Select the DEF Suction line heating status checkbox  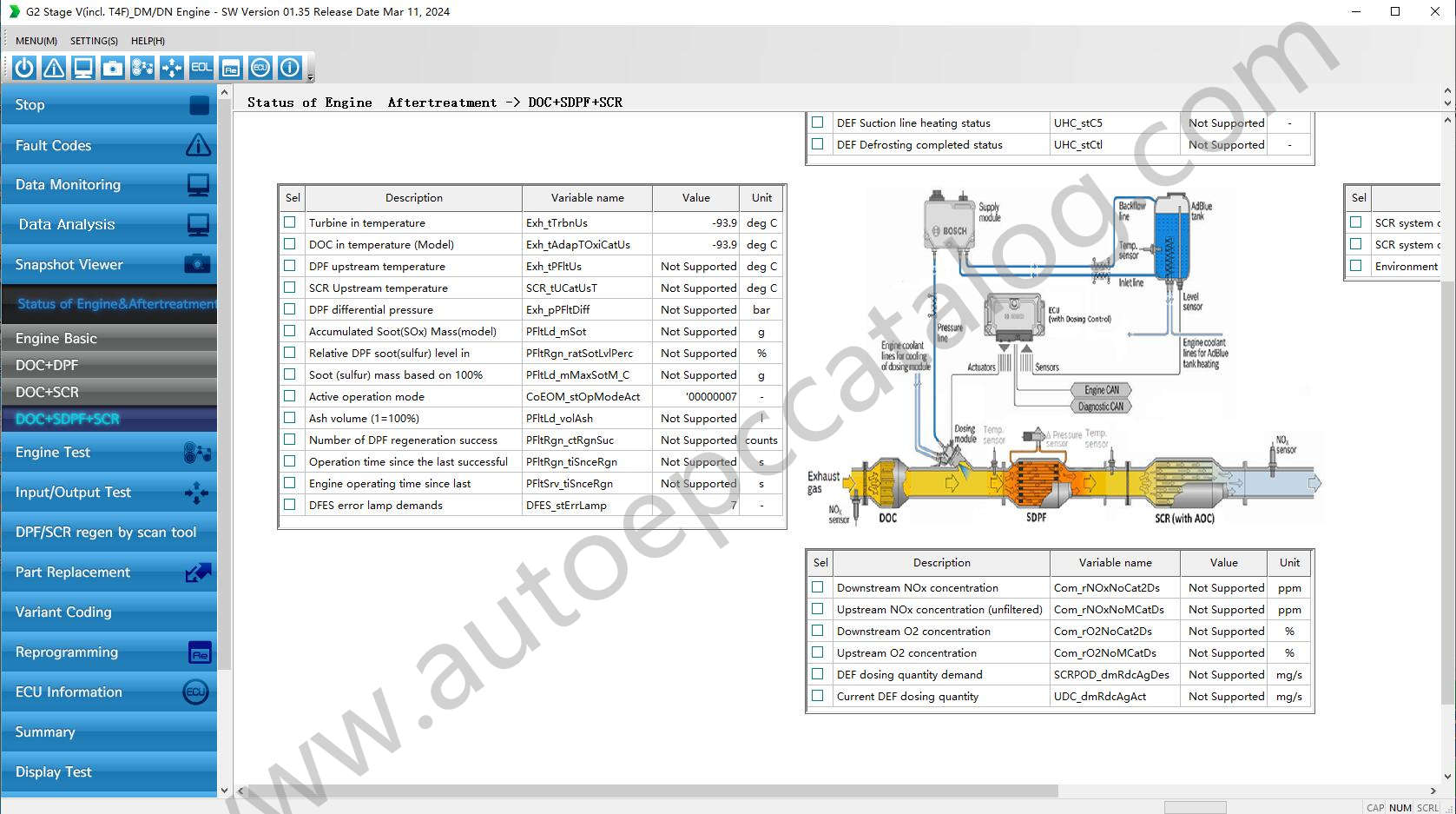click(x=817, y=122)
